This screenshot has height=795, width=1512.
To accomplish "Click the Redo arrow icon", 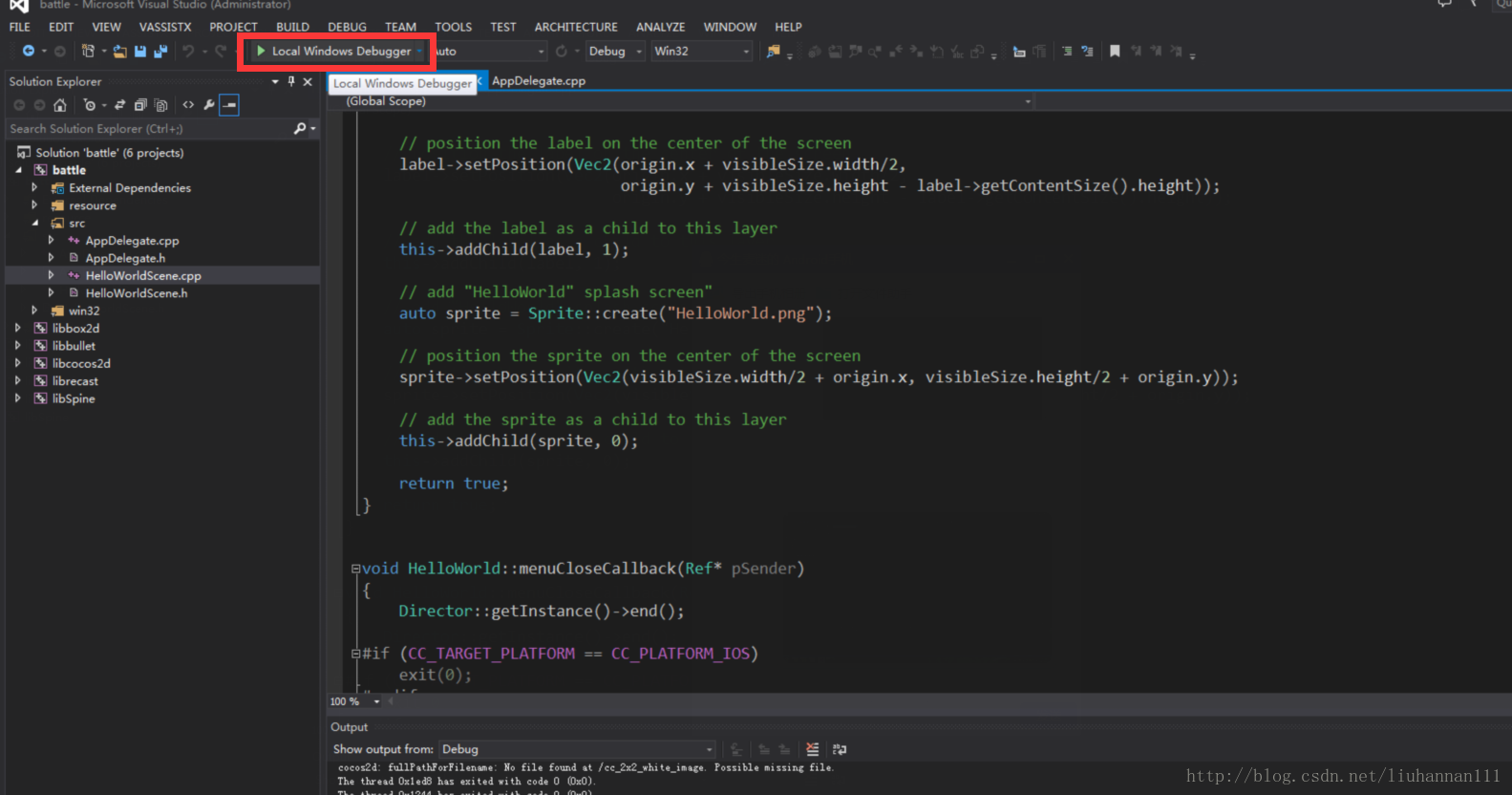I will coord(221,51).
